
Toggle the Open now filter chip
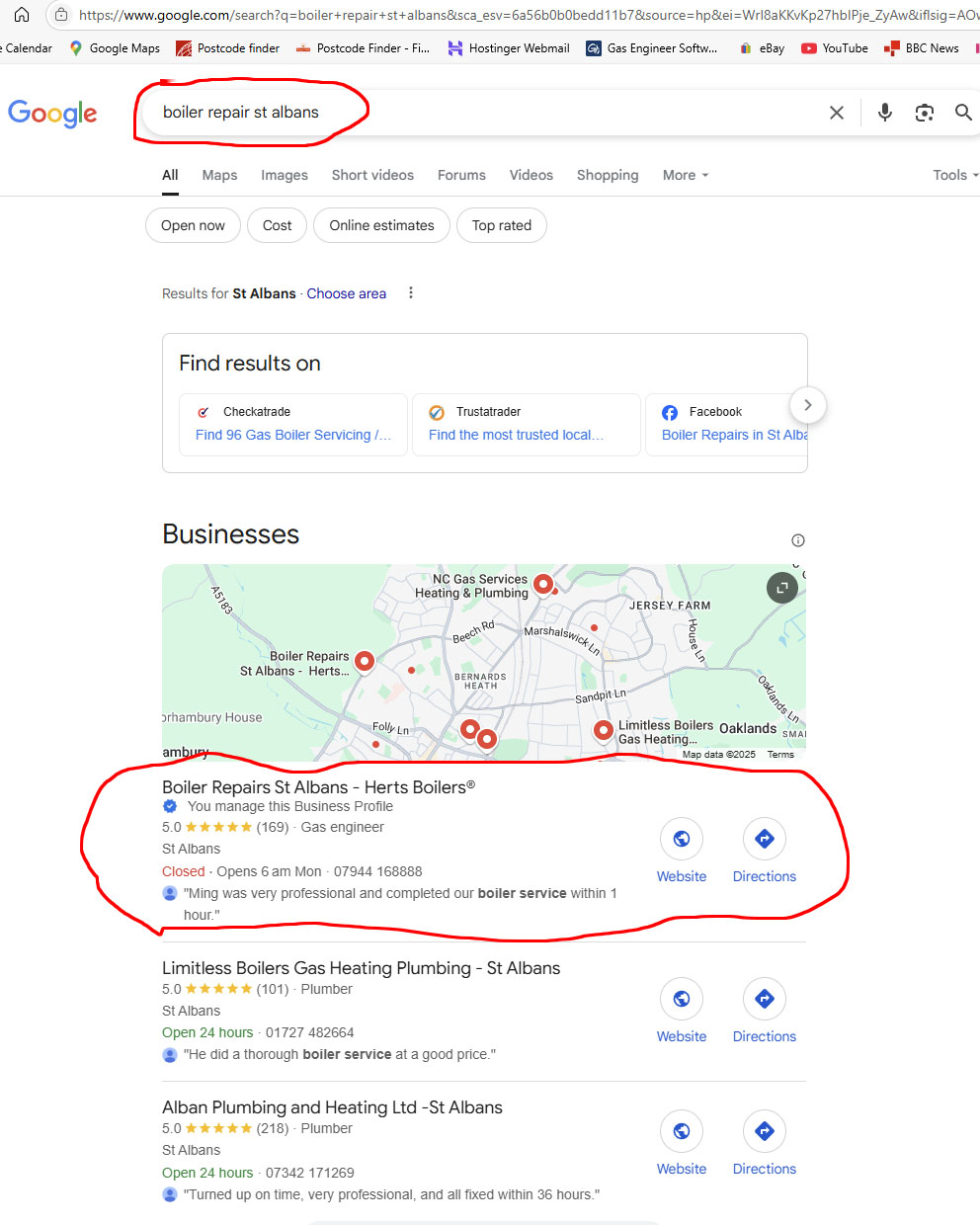point(193,225)
